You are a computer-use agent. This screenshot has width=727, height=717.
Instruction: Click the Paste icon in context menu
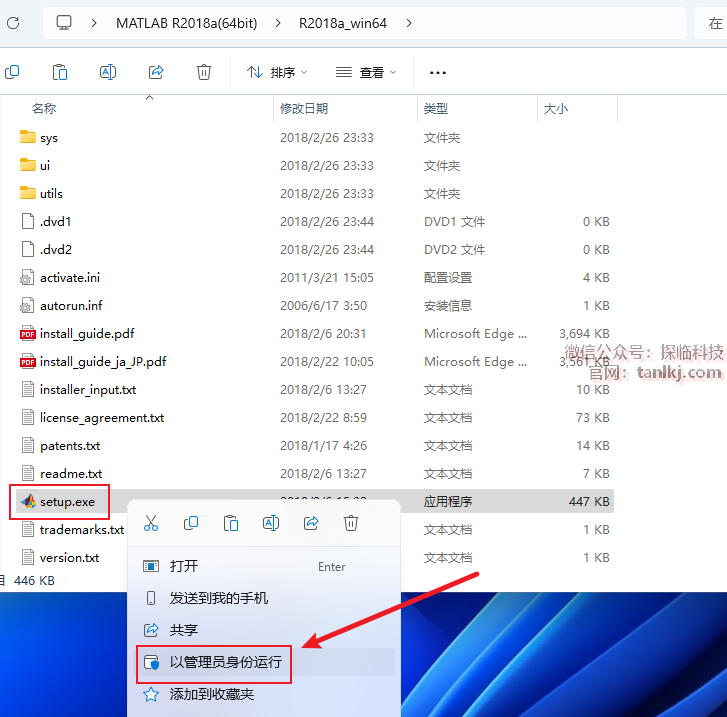click(231, 523)
